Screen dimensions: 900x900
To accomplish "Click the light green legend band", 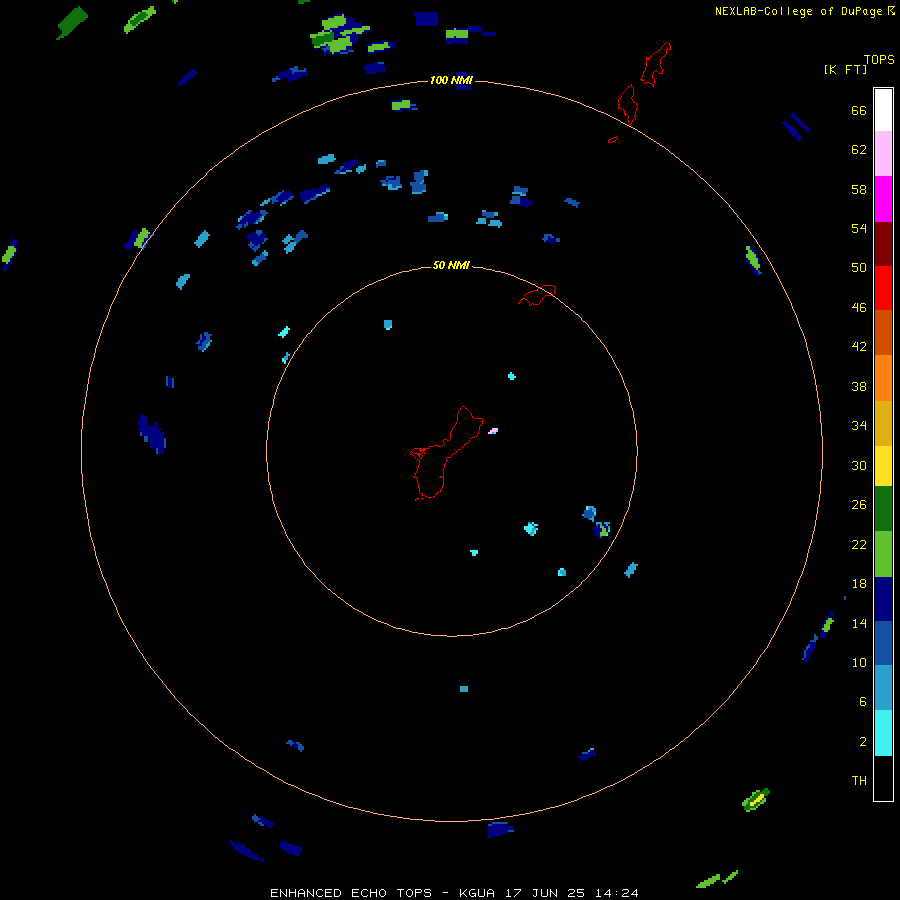I will [x=883, y=554].
